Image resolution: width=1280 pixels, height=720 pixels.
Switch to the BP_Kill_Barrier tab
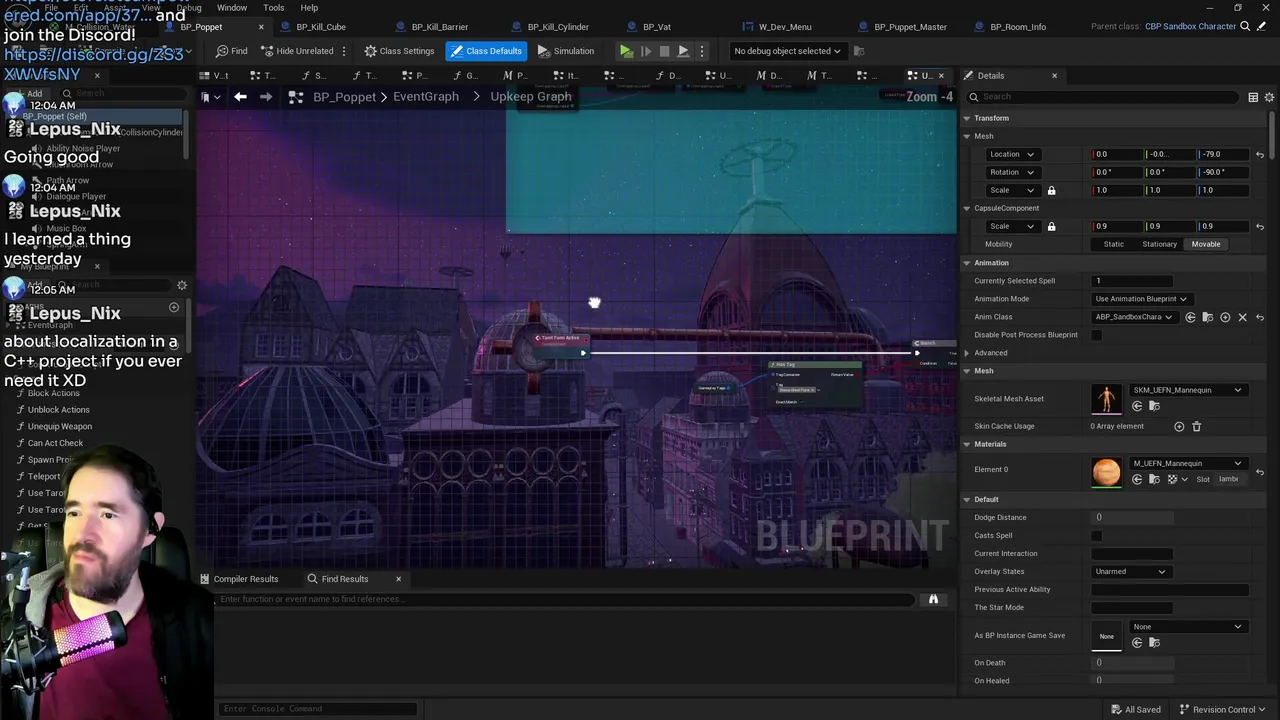tap(440, 27)
